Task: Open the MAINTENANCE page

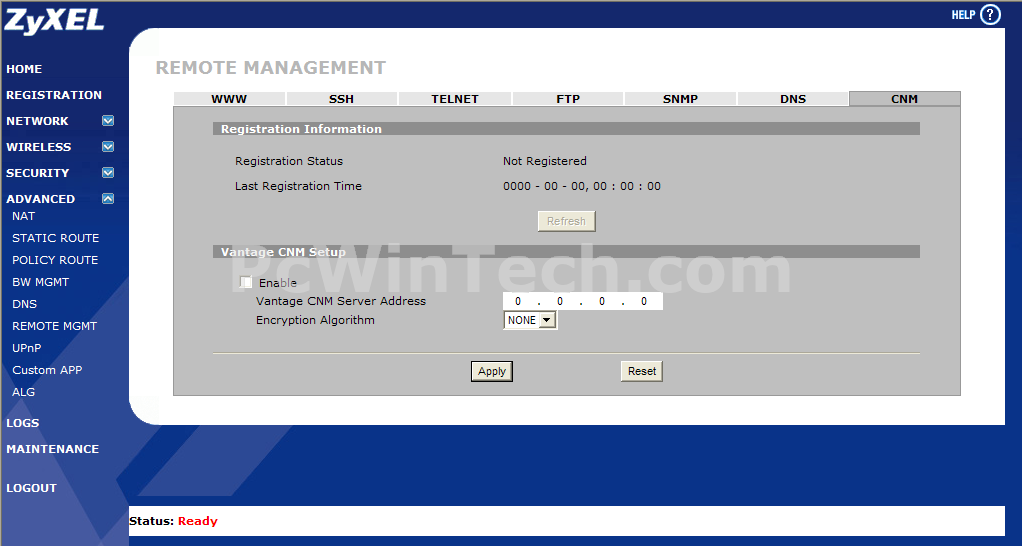Action: pos(53,449)
